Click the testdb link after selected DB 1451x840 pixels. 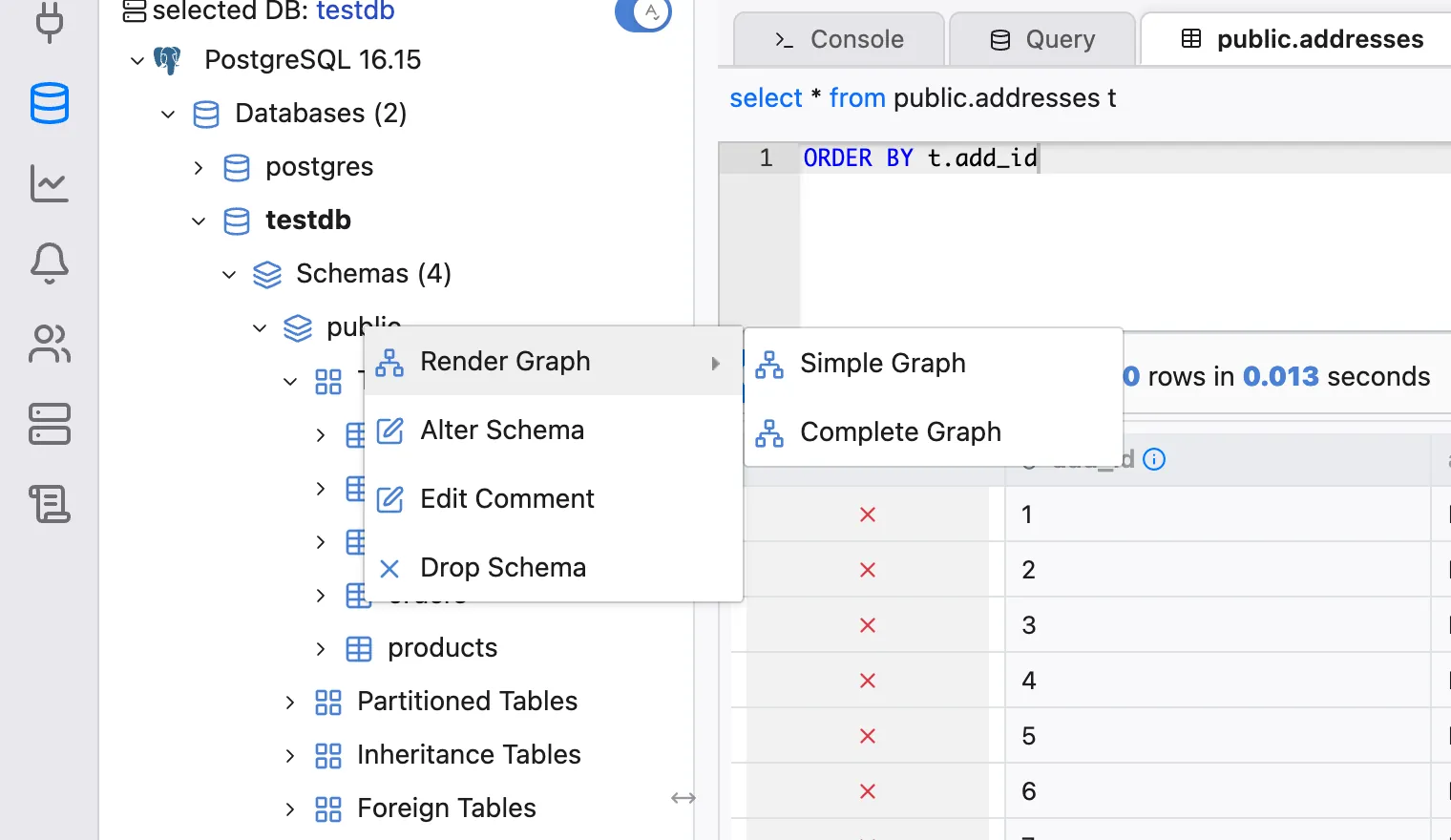pyautogui.click(x=355, y=11)
